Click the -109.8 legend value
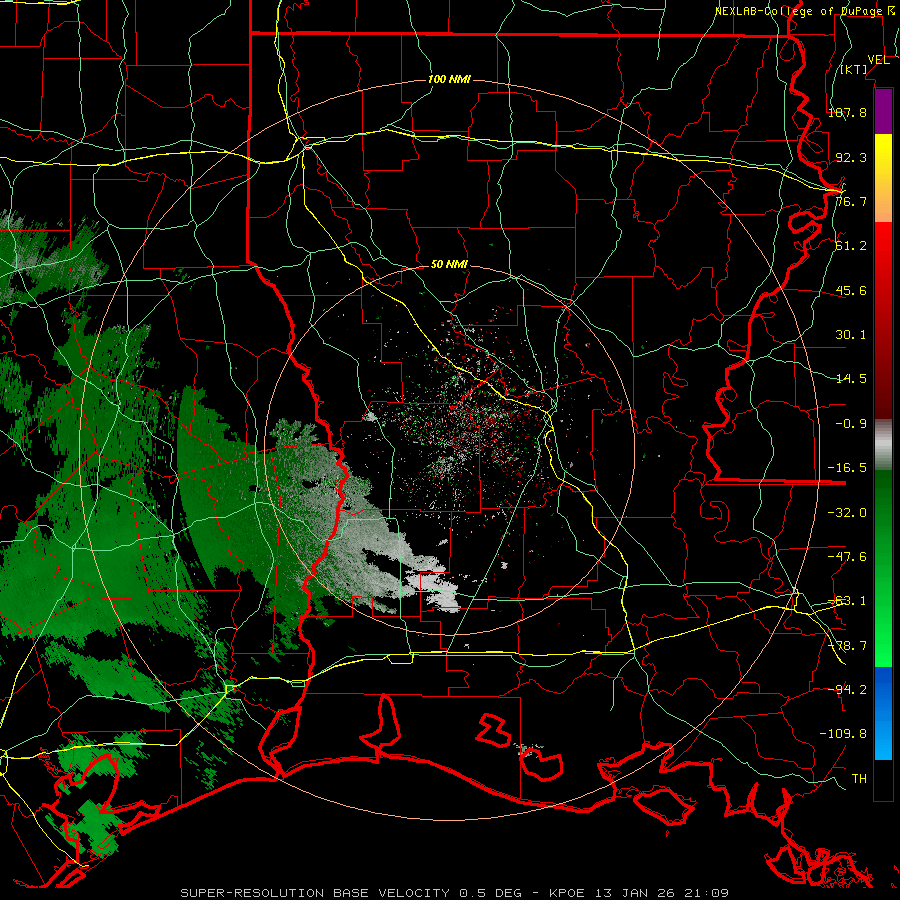This screenshot has height=900, width=900. tap(843, 734)
